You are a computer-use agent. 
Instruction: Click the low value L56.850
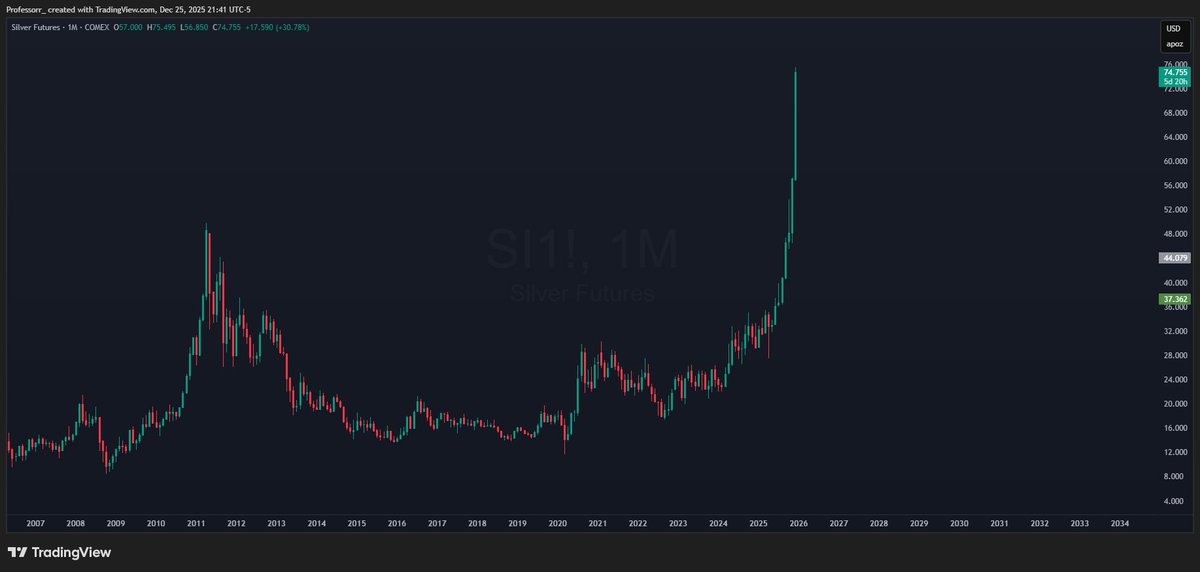coord(194,27)
